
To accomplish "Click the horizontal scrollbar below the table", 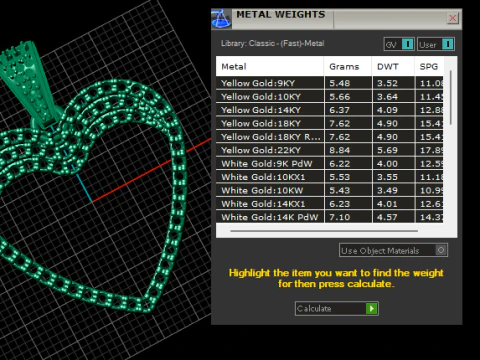I will pos(324,231).
